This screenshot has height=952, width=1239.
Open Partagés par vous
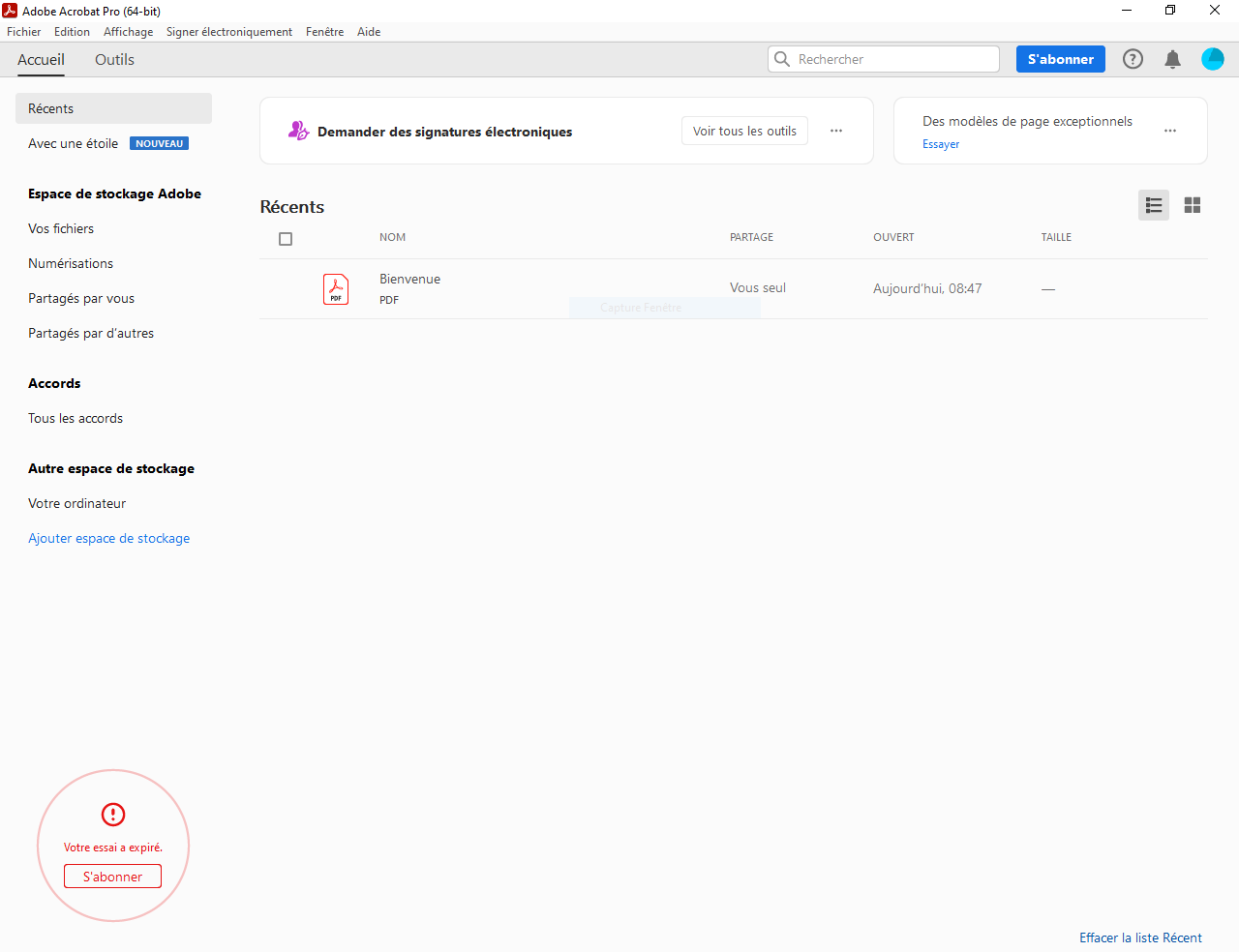point(81,298)
